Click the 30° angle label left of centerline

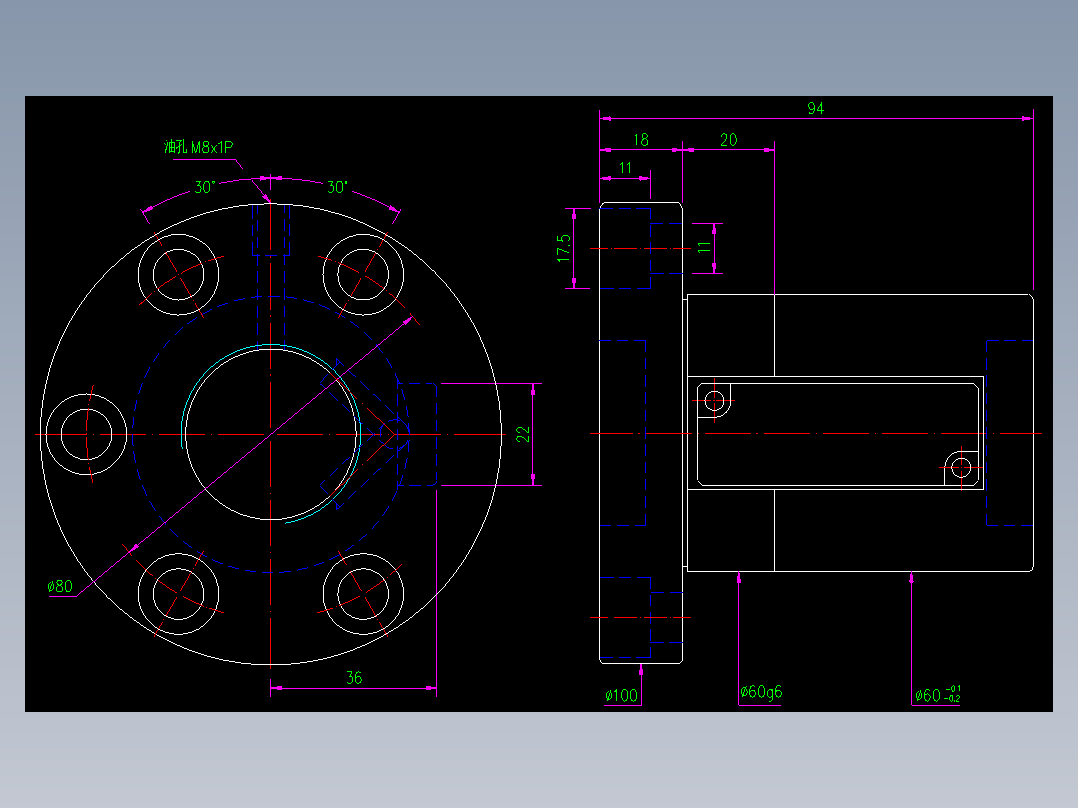point(205,187)
